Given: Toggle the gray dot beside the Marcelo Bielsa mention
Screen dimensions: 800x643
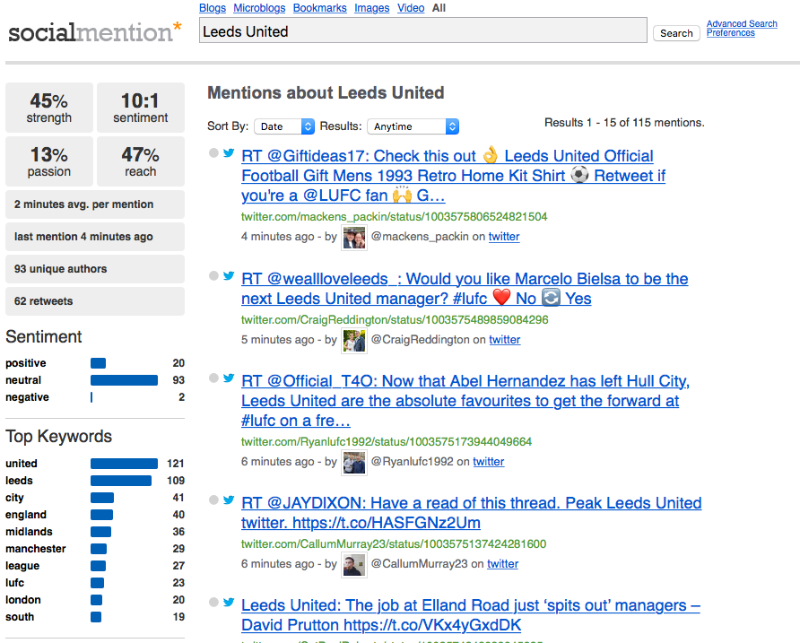Looking at the screenshot, I should coord(214,276).
